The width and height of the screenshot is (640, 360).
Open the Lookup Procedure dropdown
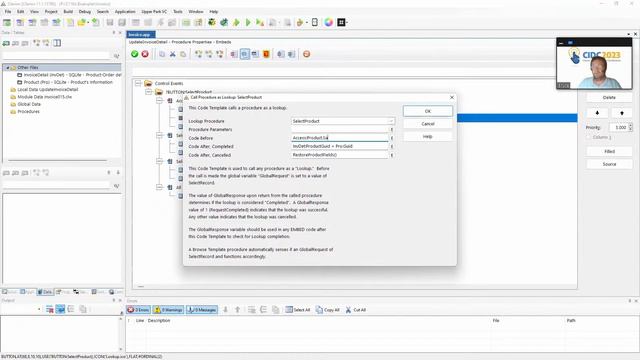click(391, 121)
